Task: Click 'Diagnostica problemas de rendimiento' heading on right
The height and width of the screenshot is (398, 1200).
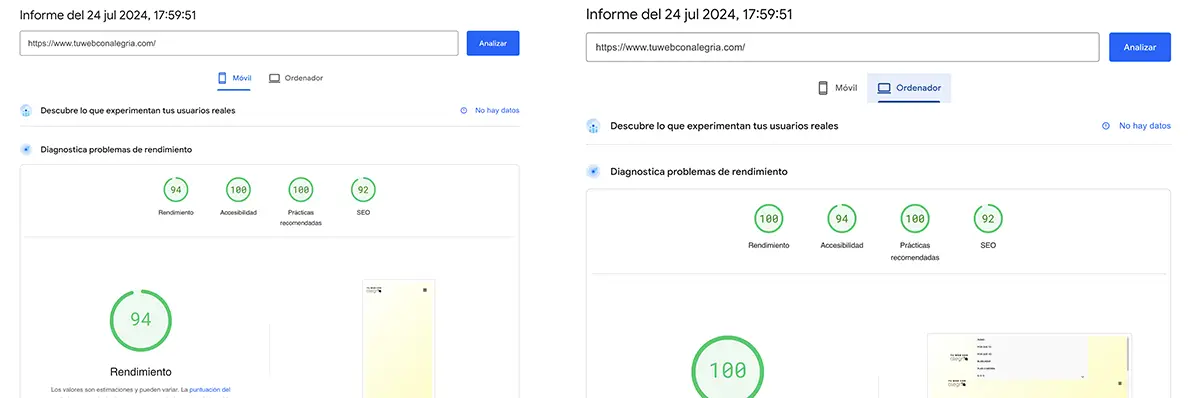Action: pyautogui.click(x=699, y=171)
